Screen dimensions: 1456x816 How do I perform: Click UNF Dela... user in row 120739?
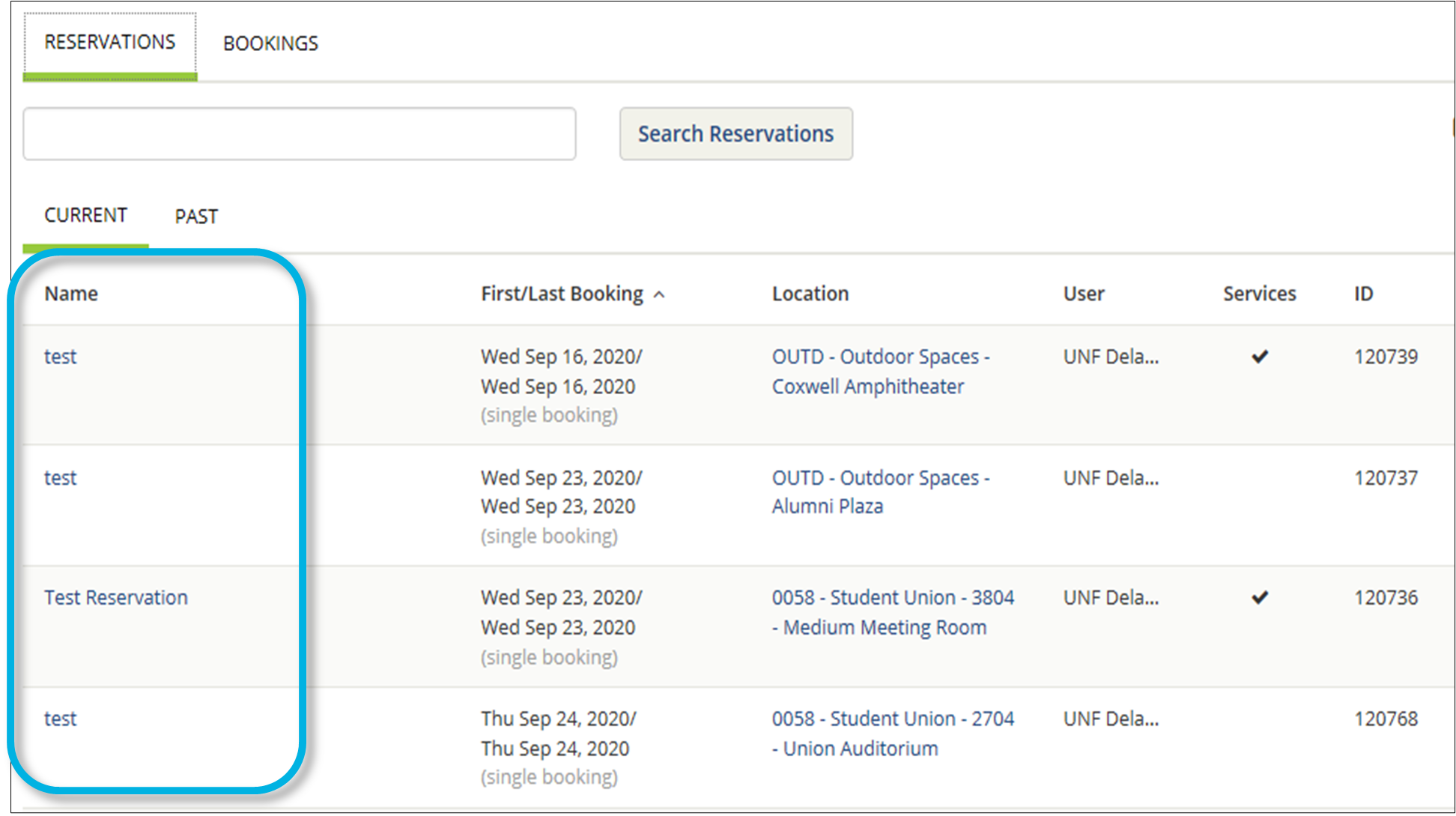(x=1111, y=357)
